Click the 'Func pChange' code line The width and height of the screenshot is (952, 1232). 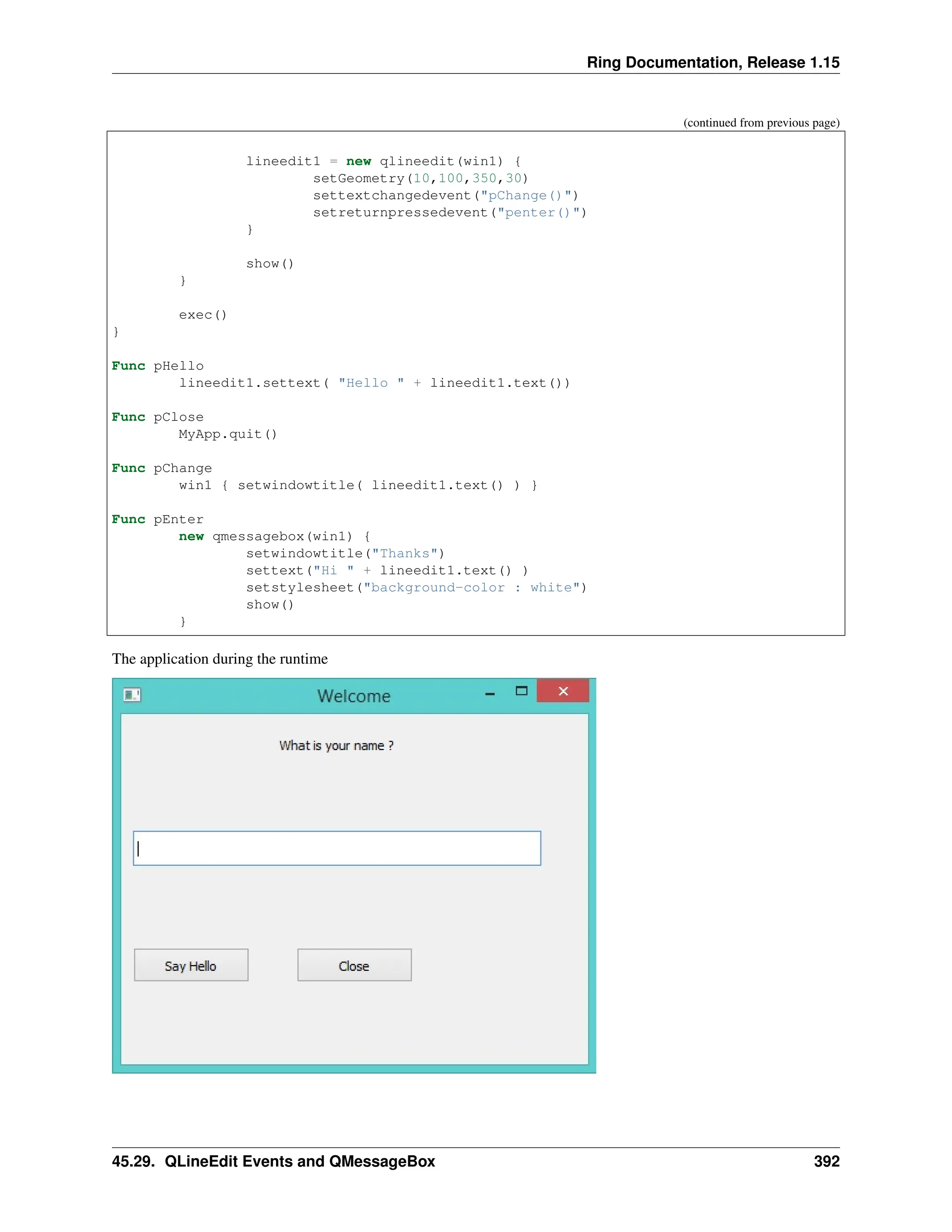pos(162,468)
